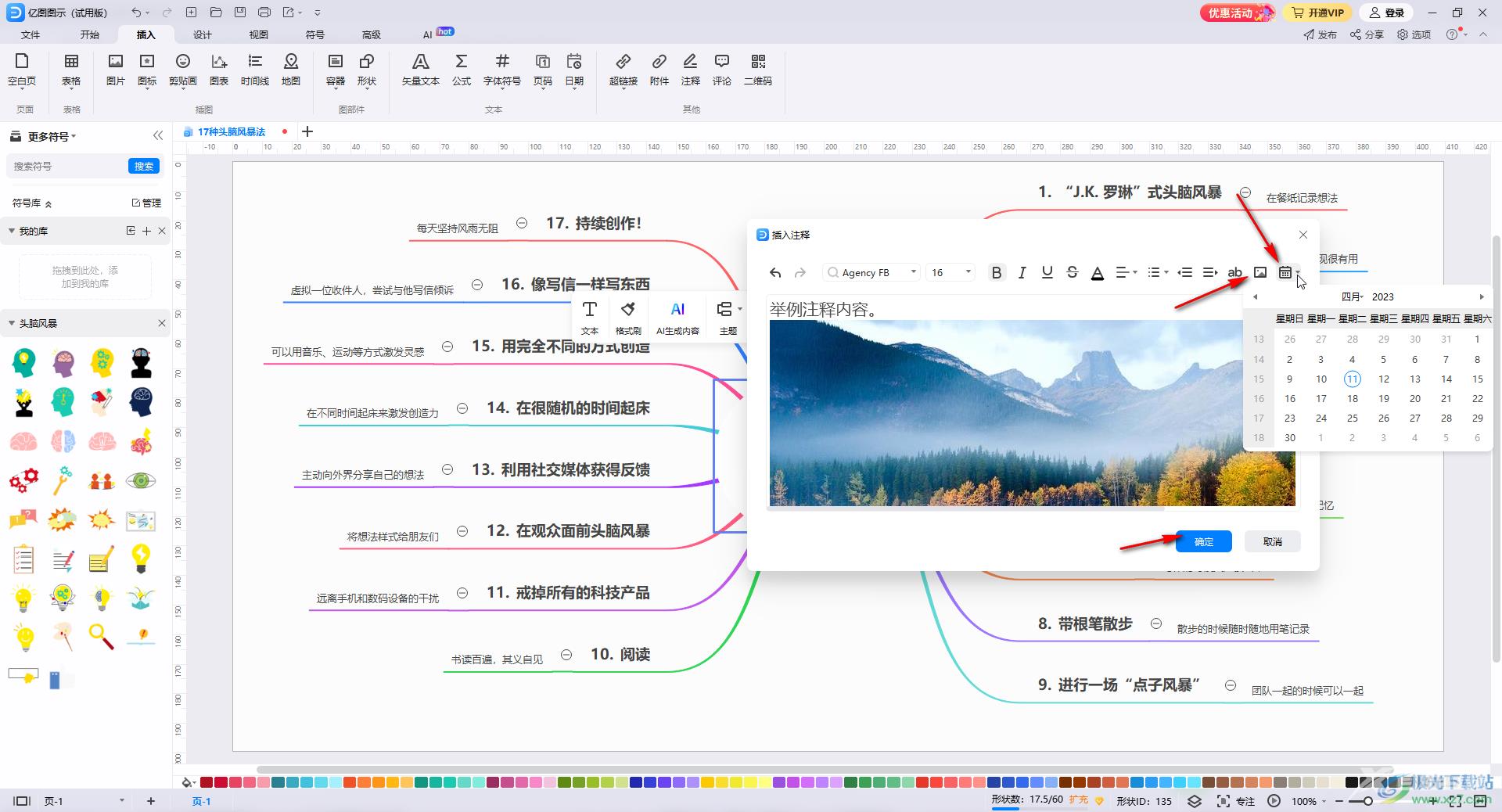
Task: Collapse branch of topic 16 像写信一样写东西
Action: click(477, 285)
